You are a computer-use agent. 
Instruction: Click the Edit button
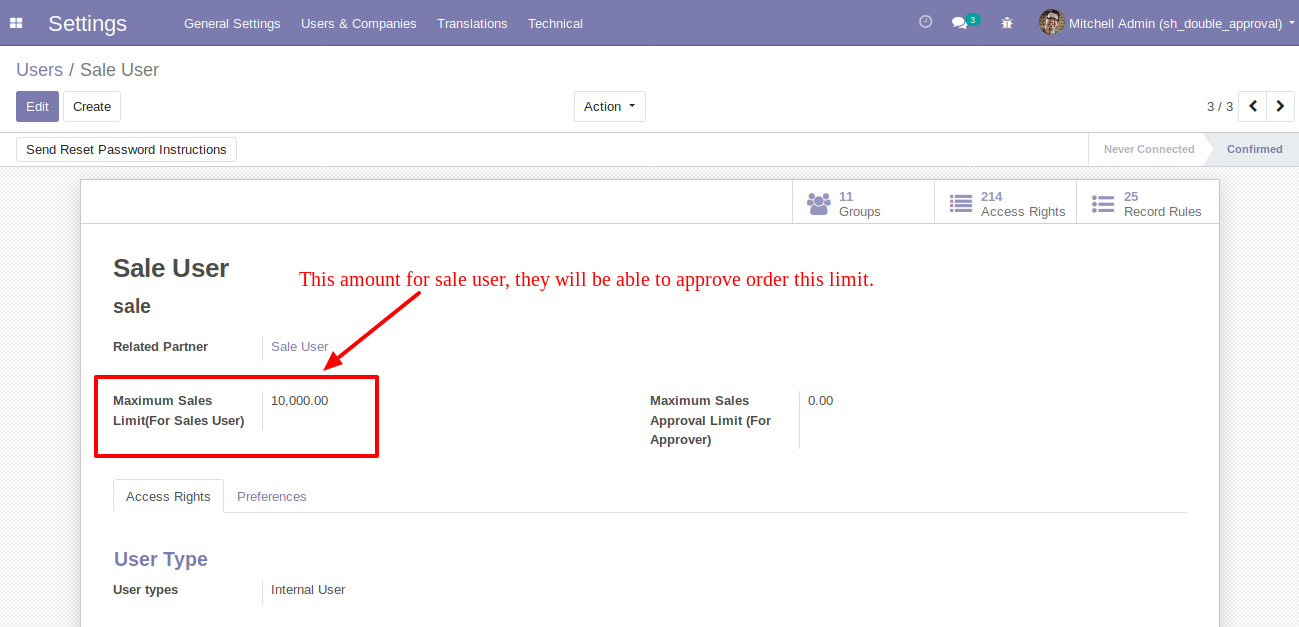(37, 107)
